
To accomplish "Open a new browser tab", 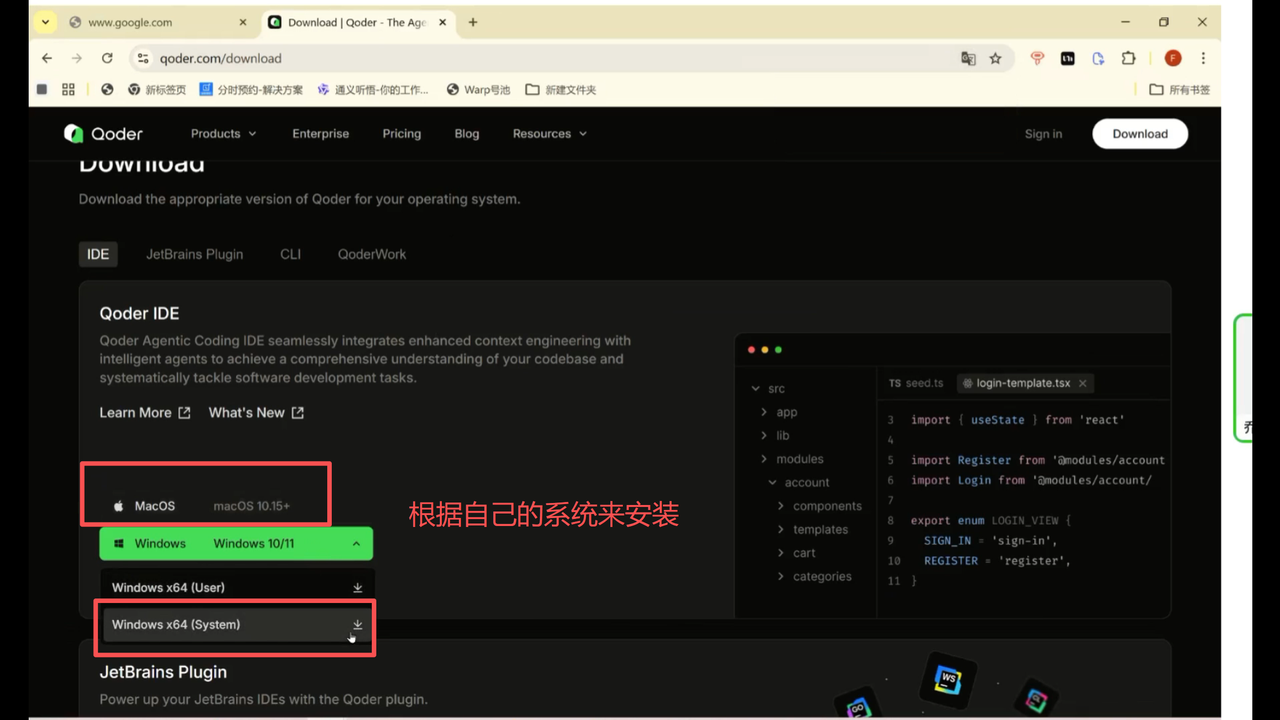I will [473, 22].
